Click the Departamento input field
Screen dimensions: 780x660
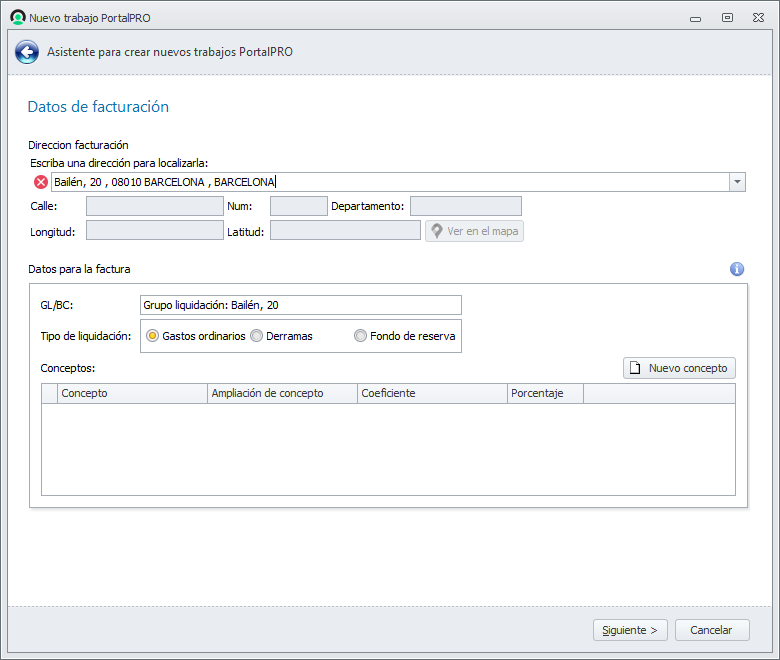(466, 206)
